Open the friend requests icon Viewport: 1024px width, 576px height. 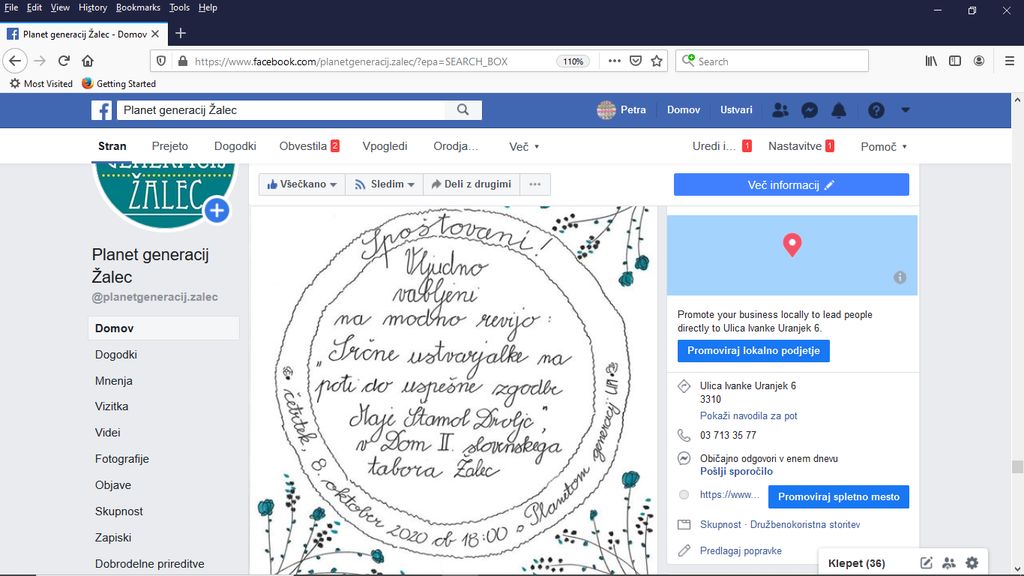click(x=781, y=110)
